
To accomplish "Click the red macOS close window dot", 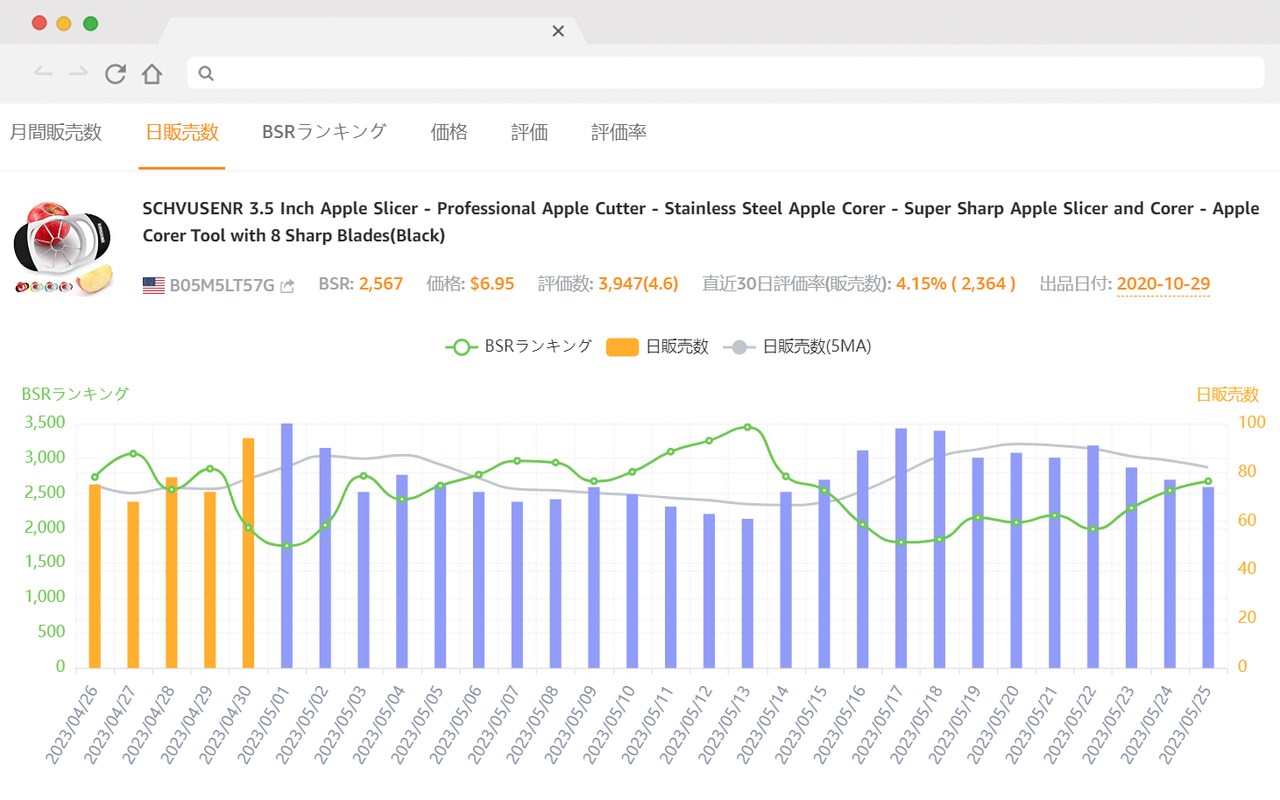I will (39, 23).
